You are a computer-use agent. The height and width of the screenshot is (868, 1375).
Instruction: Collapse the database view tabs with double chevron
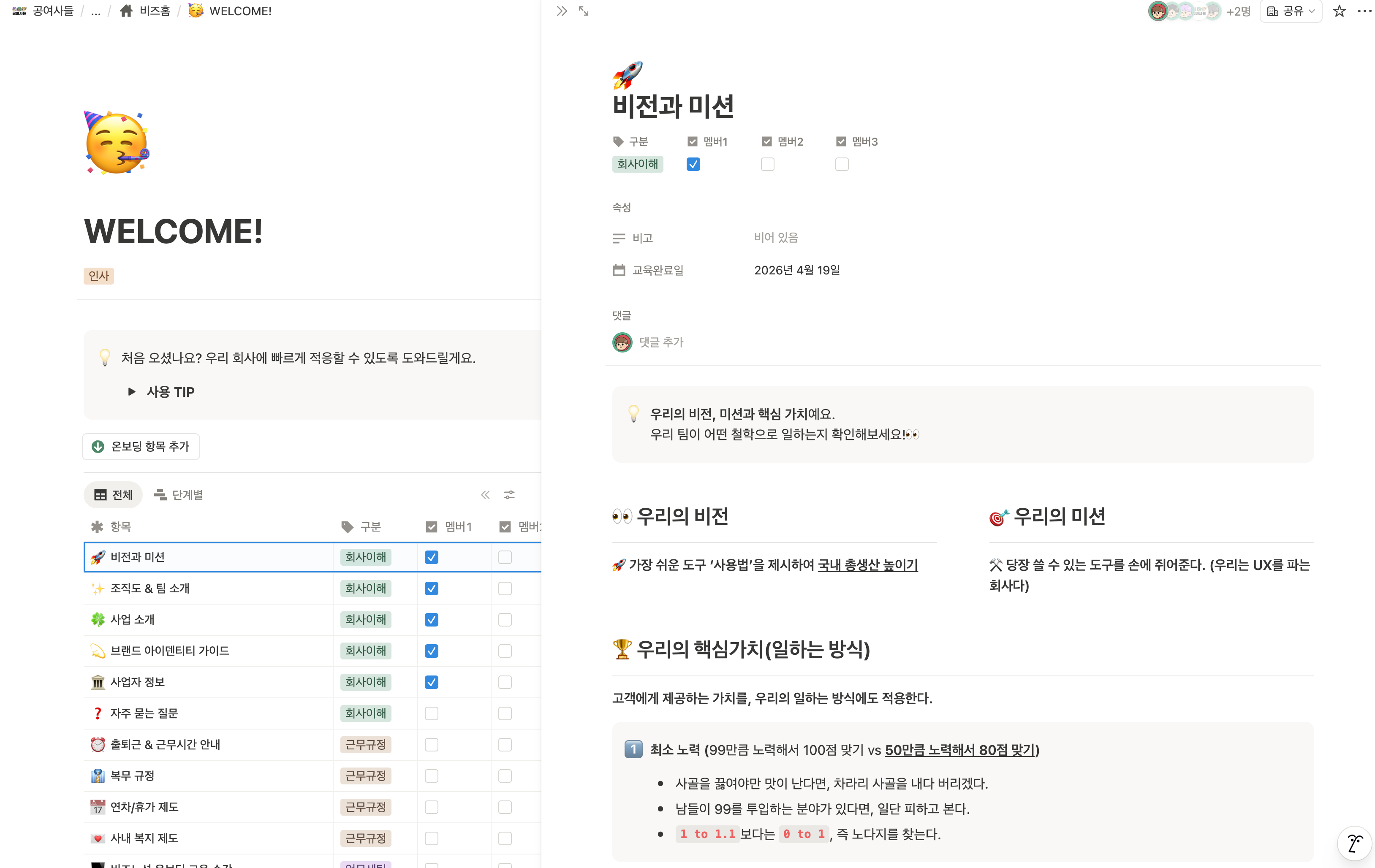pyautogui.click(x=485, y=494)
